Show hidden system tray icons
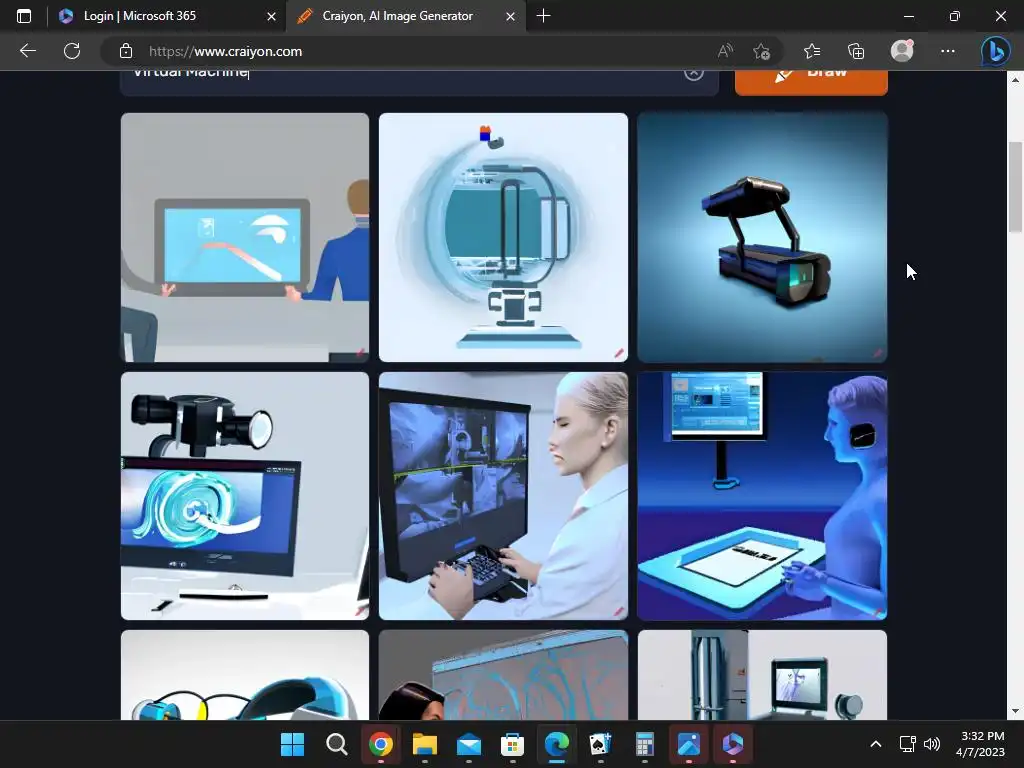This screenshot has width=1024, height=768. pos(876,744)
